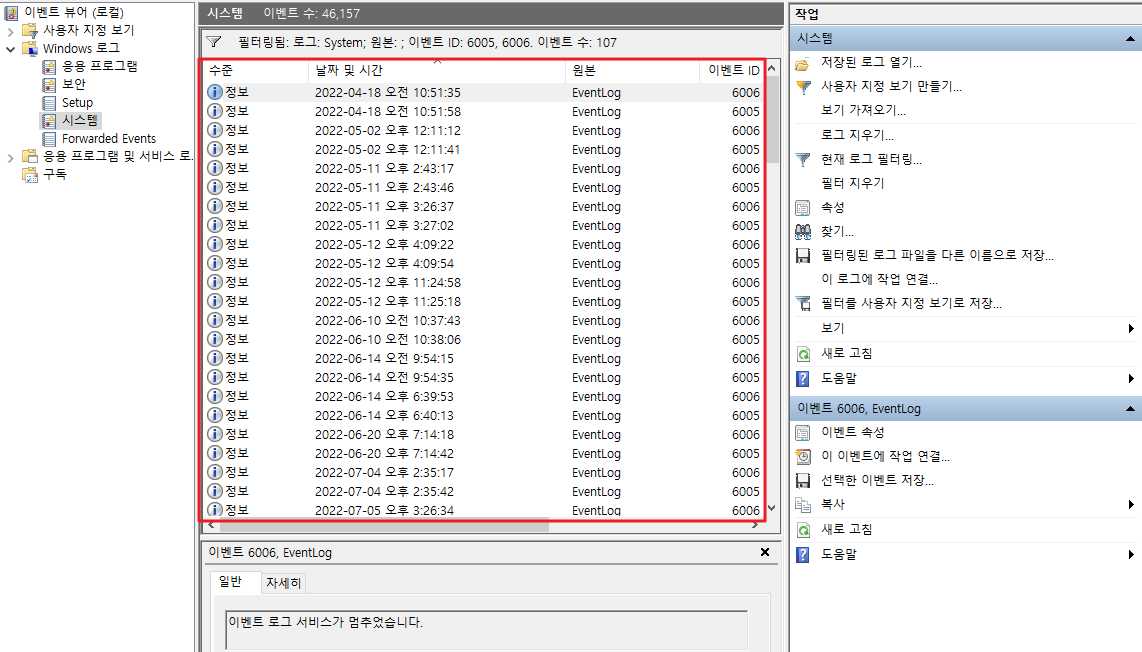Click the 복사 icon in the actions pane
Viewport: 1142px width, 652px height.
pos(803,505)
